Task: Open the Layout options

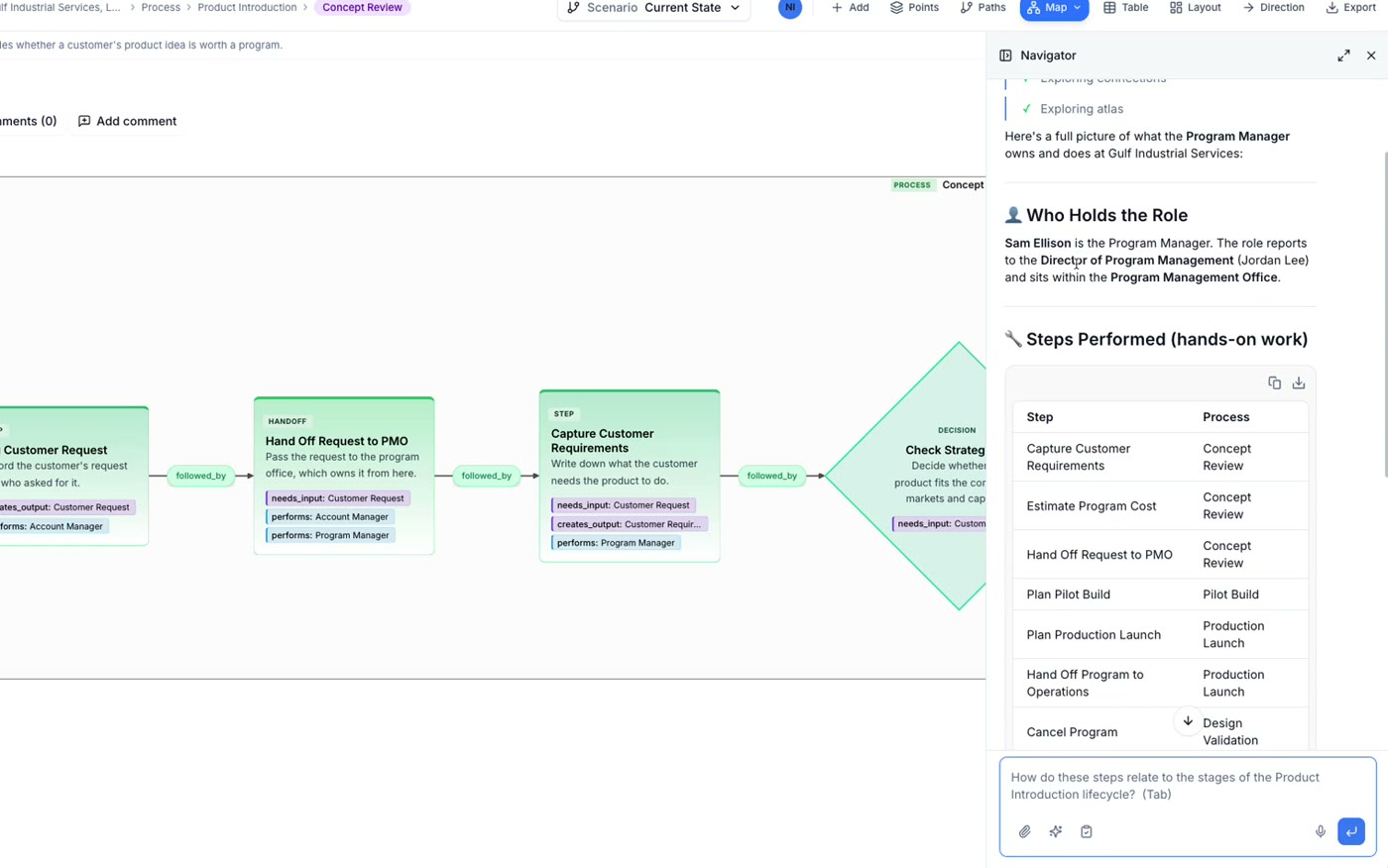Action: click(x=1196, y=8)
